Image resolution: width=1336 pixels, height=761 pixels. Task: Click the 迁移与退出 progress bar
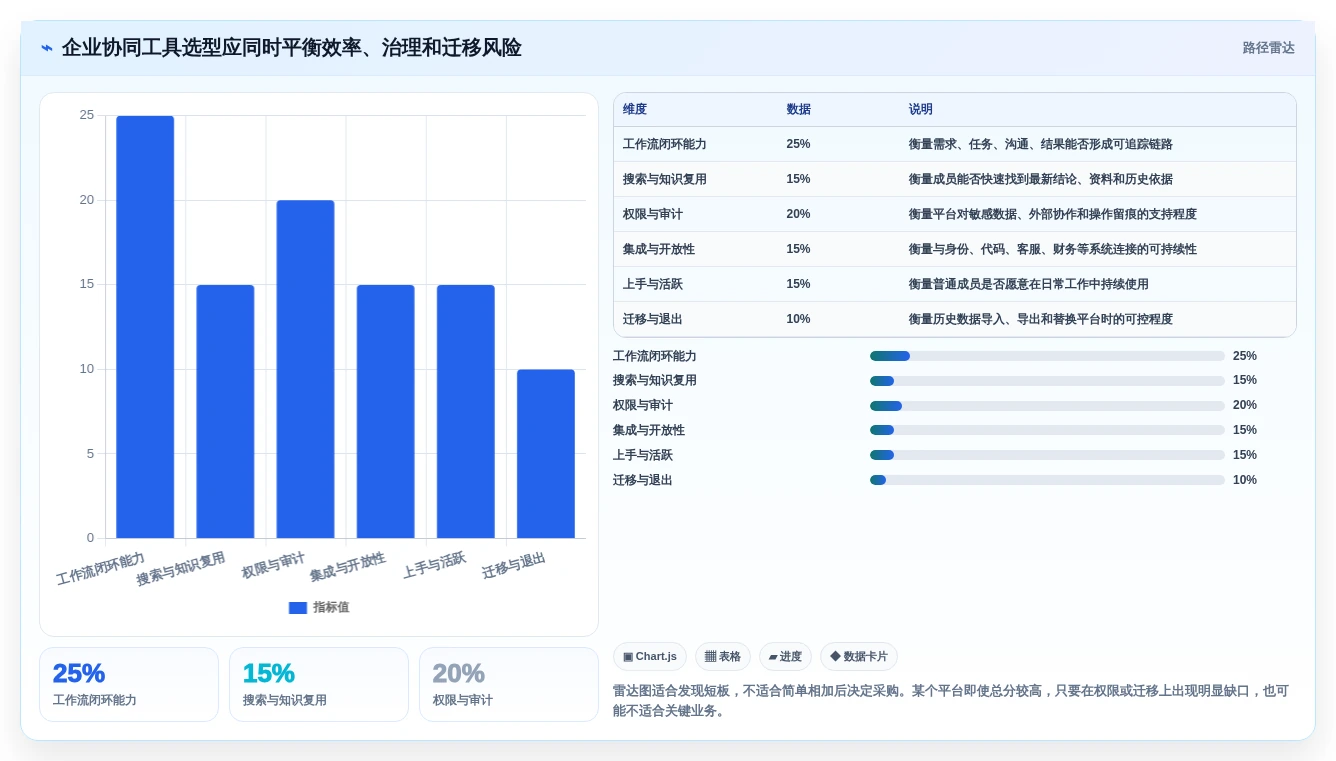coord(1047,480)
